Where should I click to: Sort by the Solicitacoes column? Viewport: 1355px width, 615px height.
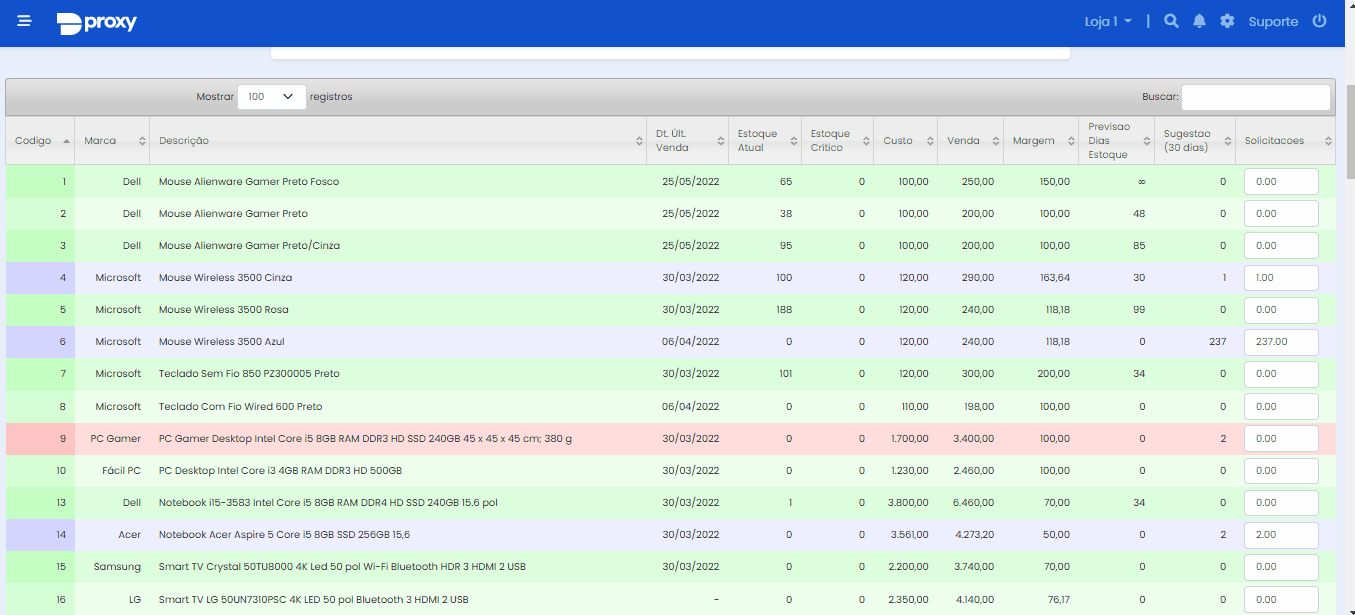click(x=1285, y=141)
